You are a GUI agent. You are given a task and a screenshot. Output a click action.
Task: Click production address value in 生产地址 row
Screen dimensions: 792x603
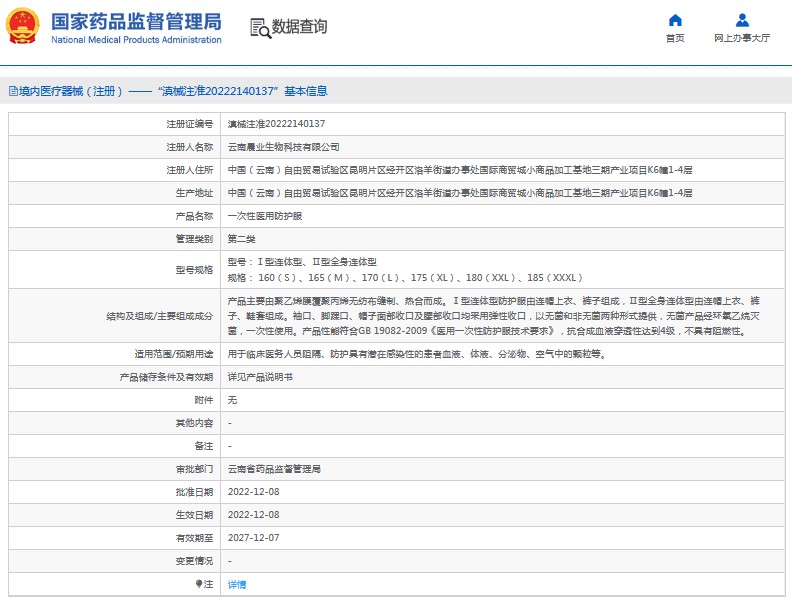(460, 193)
